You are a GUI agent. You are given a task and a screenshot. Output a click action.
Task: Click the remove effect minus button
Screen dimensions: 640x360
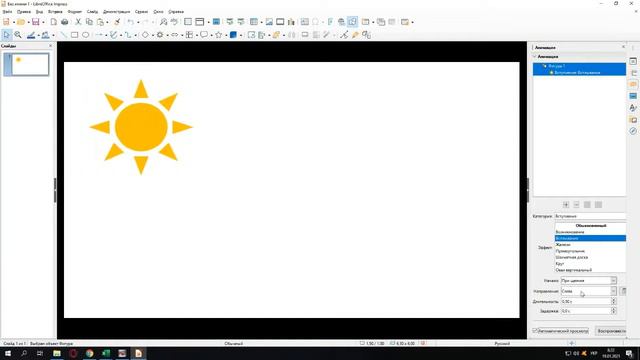click(x=576, y=205)
